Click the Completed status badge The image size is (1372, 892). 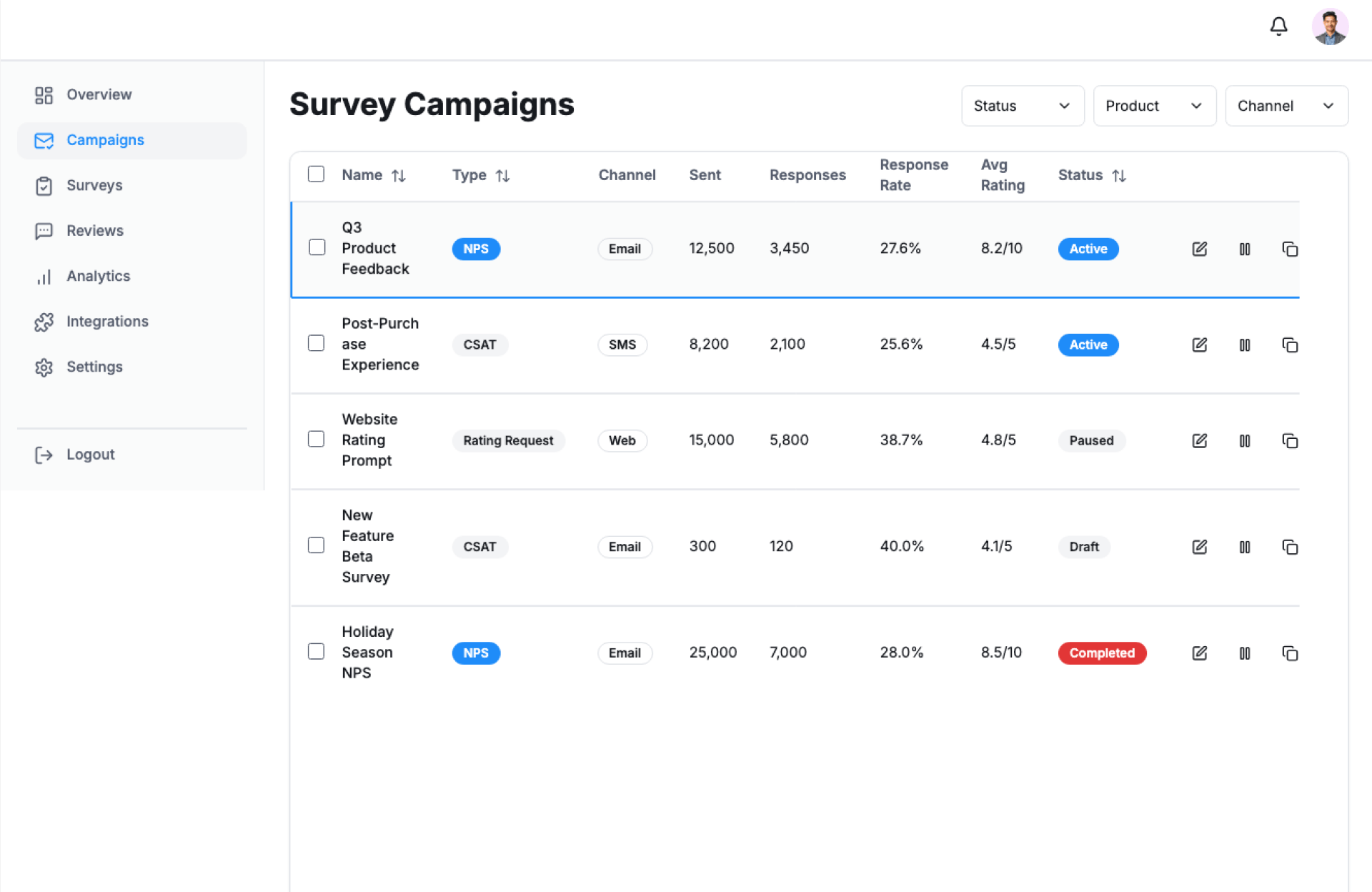click(1101, 653)
